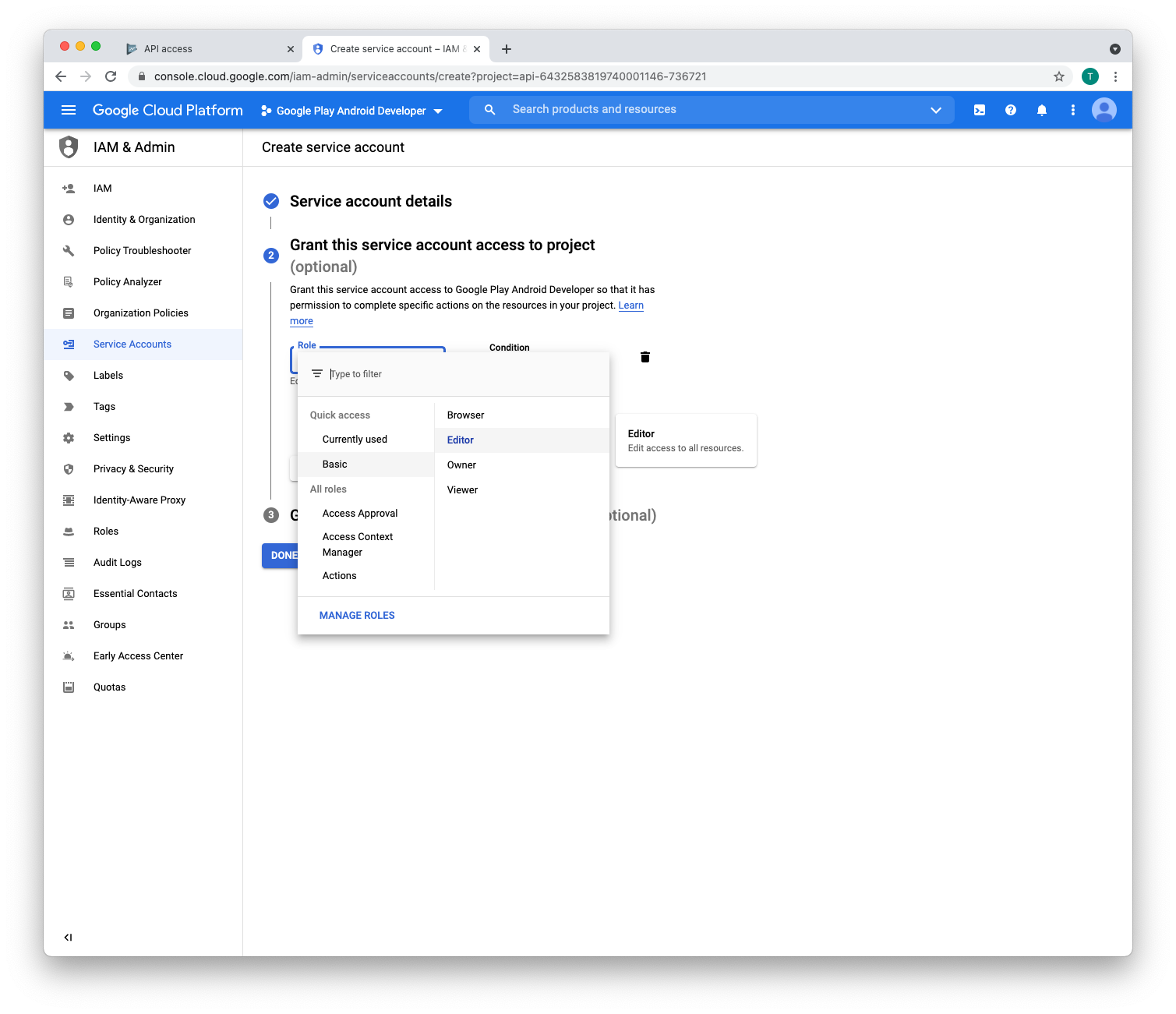Image resolution: width=1176 pixels, height=1014 pixels.
Task: Open the help question mark icon
Action: [1011, 110]
